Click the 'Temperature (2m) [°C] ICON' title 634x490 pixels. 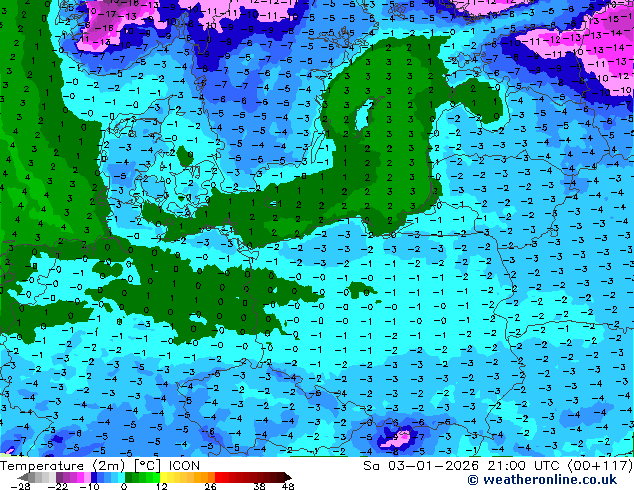[x=100, y=465]
